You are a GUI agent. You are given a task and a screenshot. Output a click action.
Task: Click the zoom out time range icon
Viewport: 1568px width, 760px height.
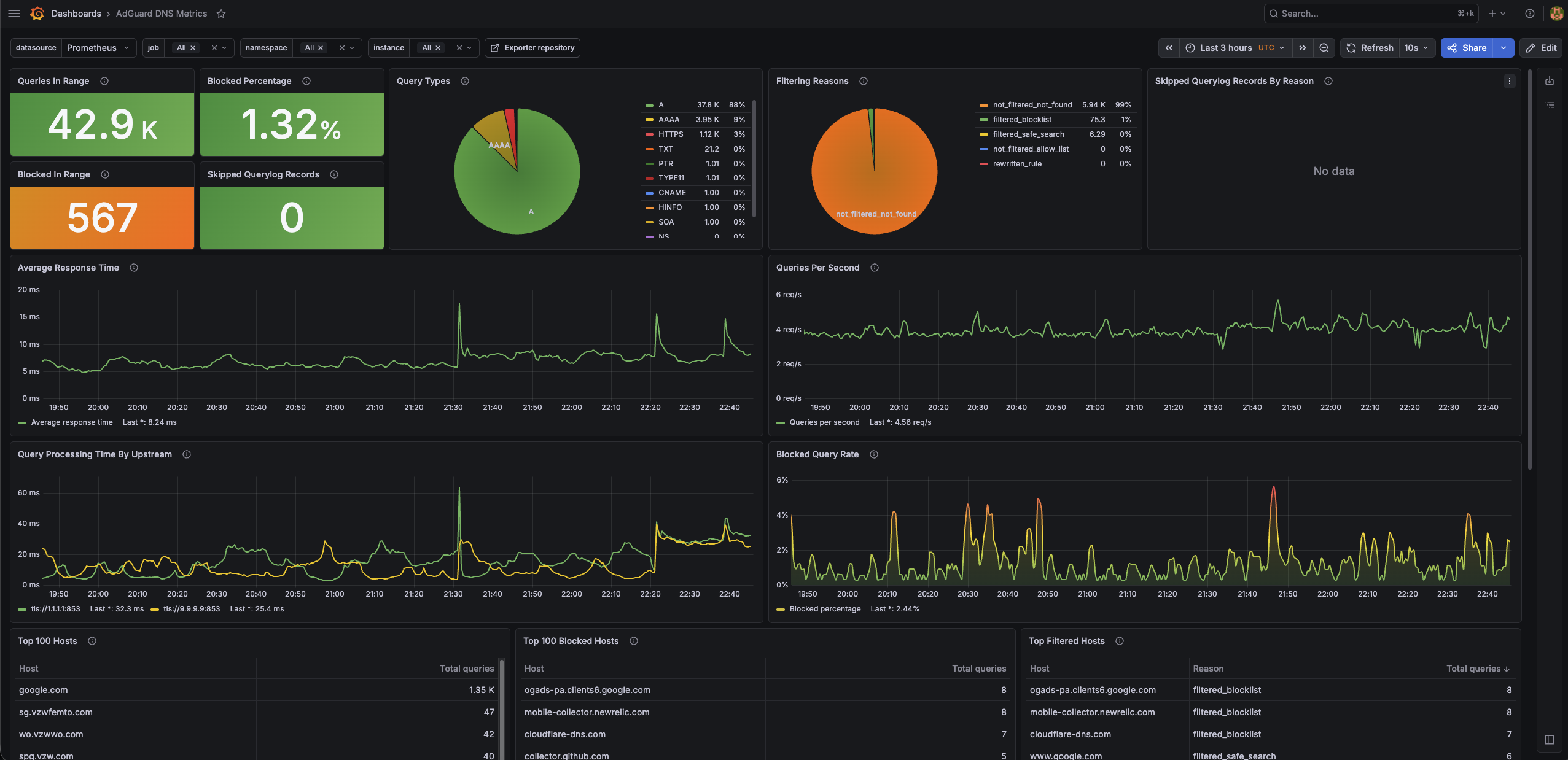1324,48
